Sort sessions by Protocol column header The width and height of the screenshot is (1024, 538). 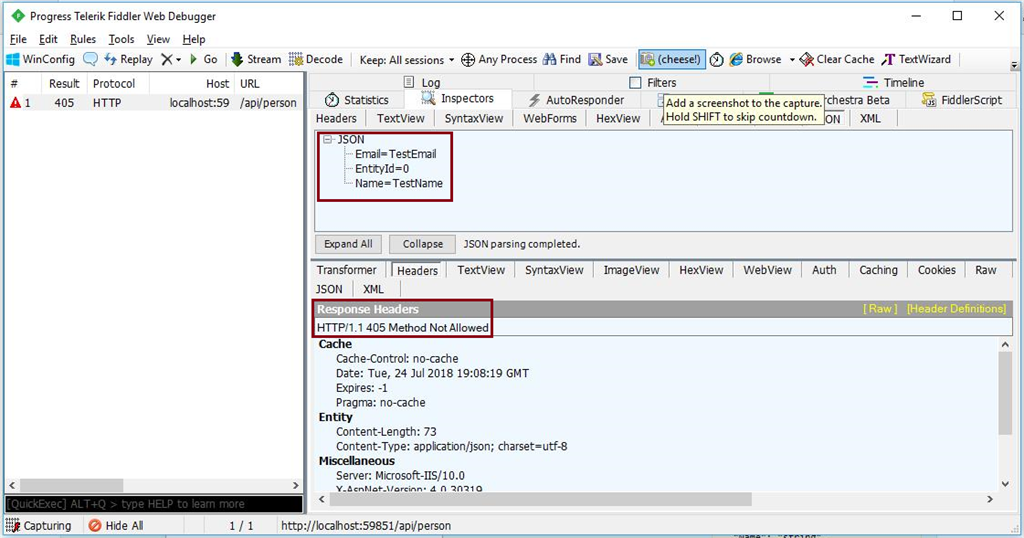[x=114, y=84]
